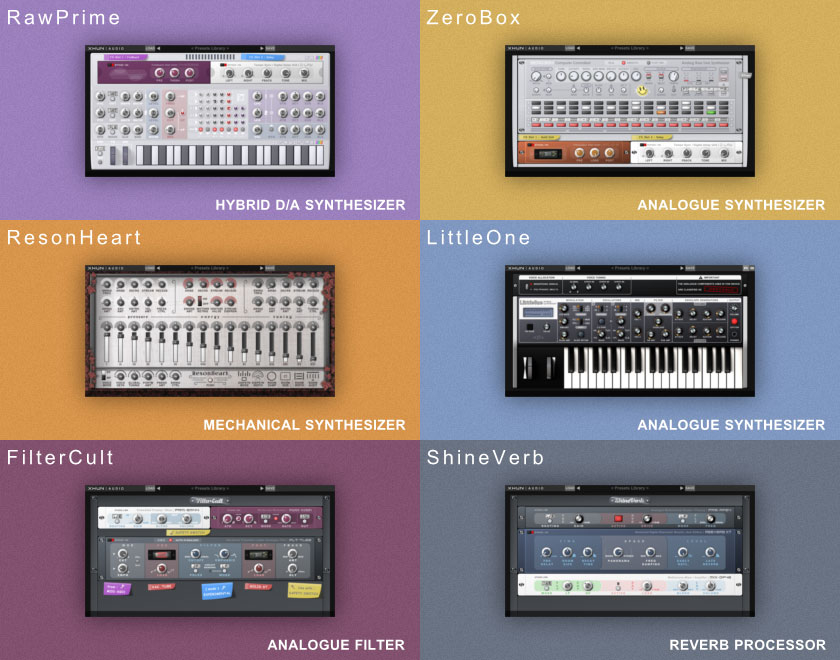Click the FilterCult nameplate at top of rack
This screenshot has height=660, width=840.
[210, 499]
